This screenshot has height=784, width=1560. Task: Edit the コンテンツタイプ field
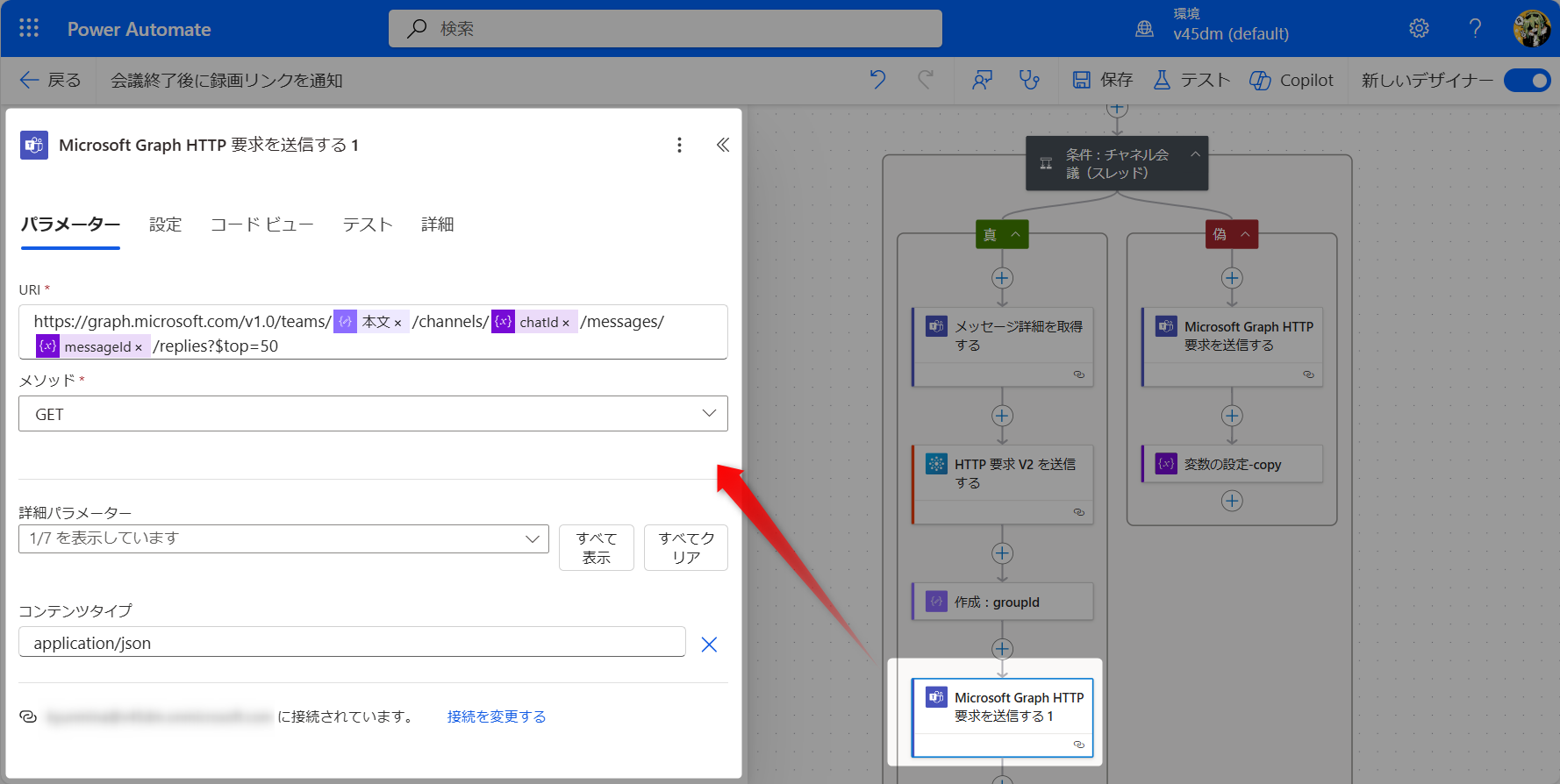tap(352, 643)
